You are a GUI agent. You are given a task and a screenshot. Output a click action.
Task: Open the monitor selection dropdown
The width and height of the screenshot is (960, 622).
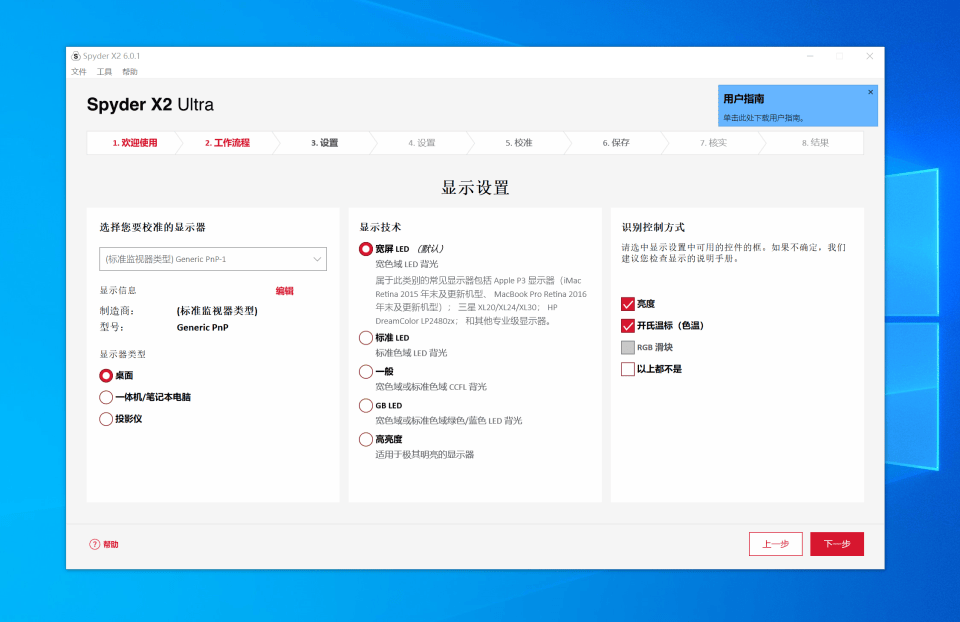click(212, 259)
